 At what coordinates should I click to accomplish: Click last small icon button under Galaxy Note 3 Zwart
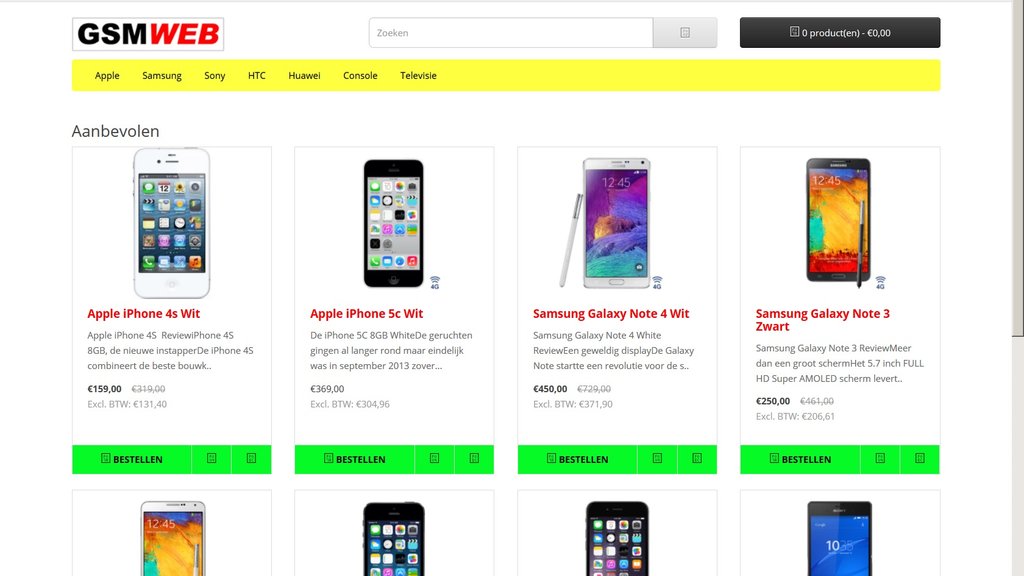point(920,459)
